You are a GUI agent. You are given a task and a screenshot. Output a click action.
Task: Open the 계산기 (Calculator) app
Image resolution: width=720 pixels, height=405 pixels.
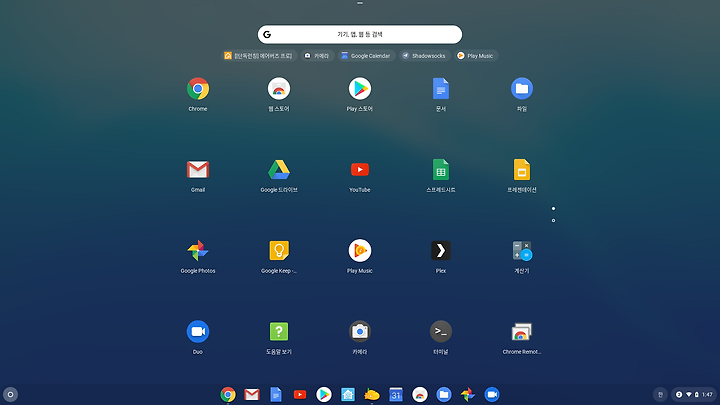522,251
